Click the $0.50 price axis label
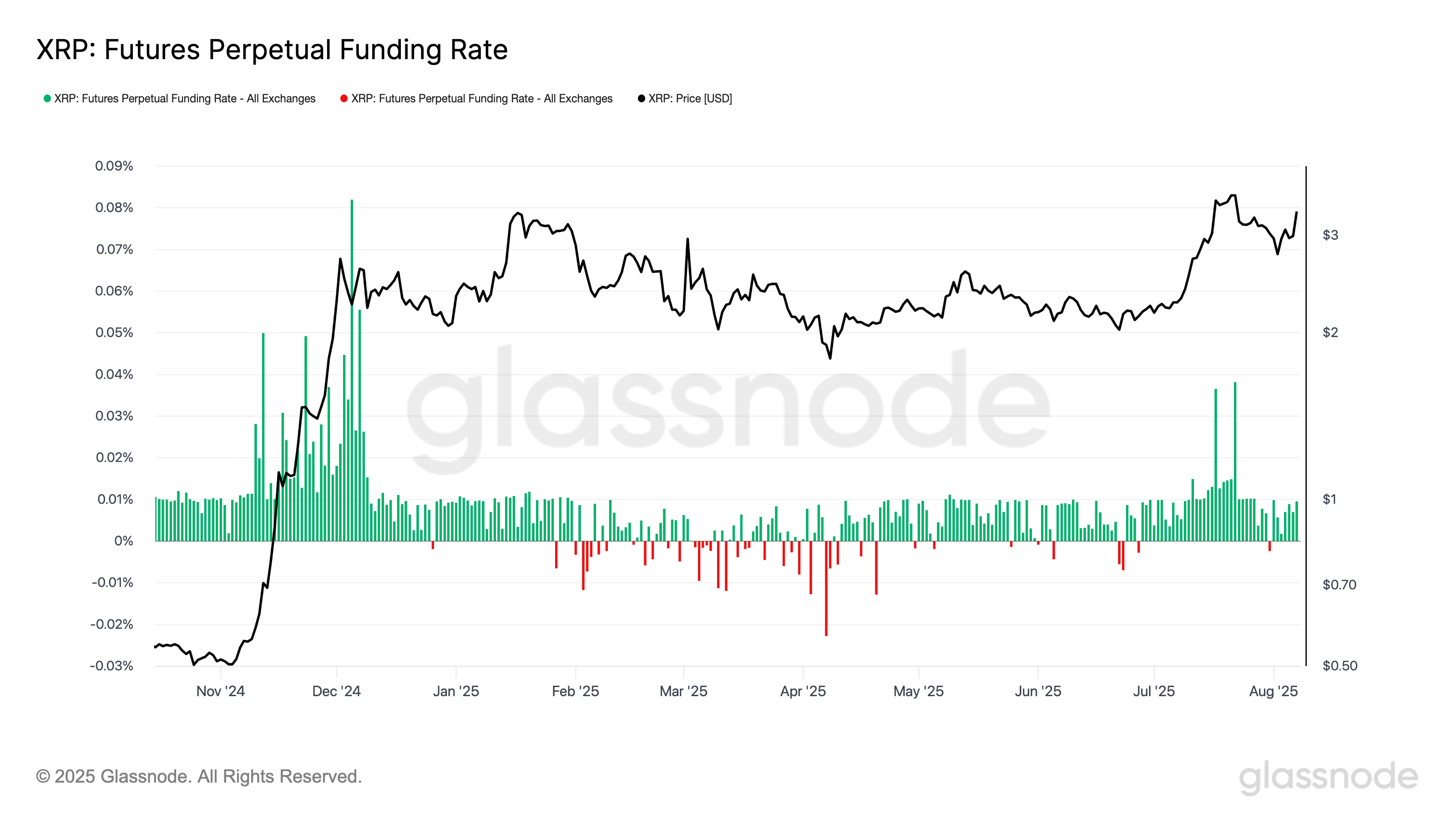This screenshot has height=819, width=1456. (x=1340, y=666)
